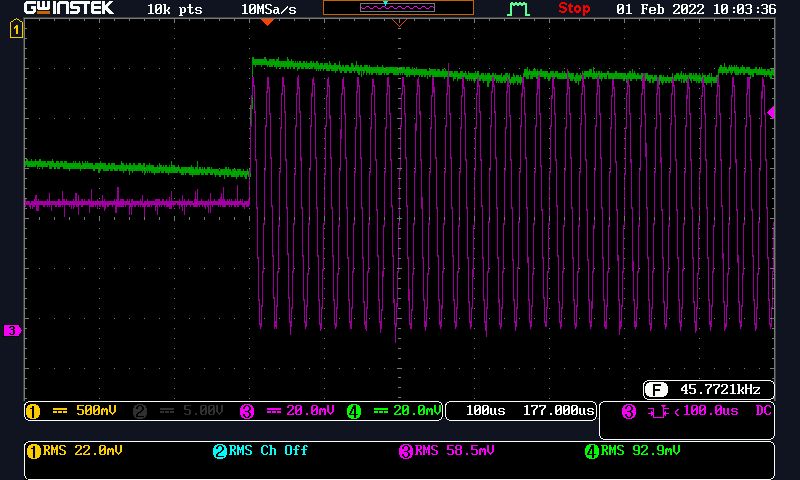This screenshot has height=480, width=800.
Task: Select channel 4 20.0mV scale indicator
Action: tap(394, 411)
